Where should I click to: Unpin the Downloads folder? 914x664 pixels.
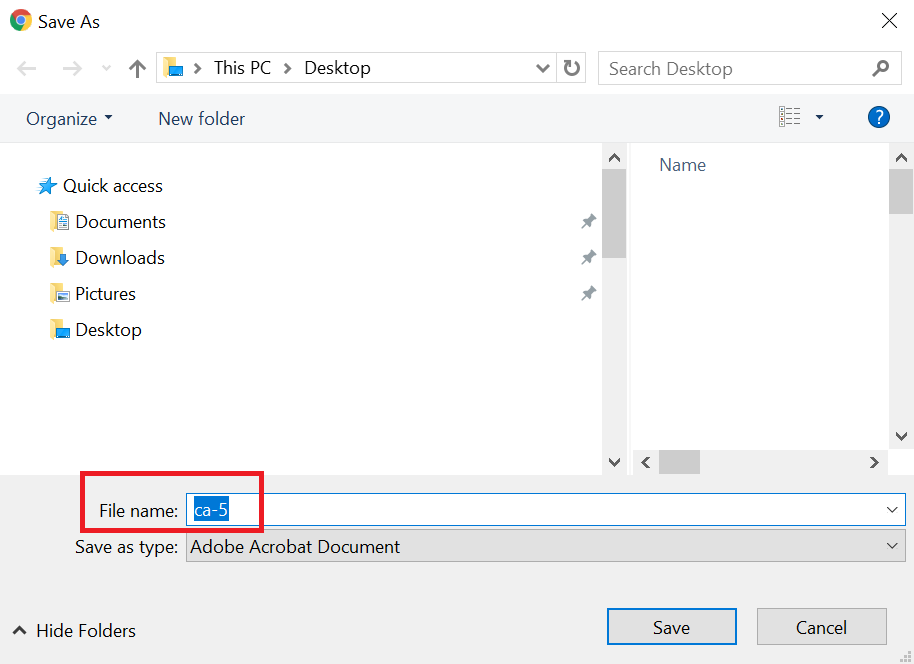[588, 257]
